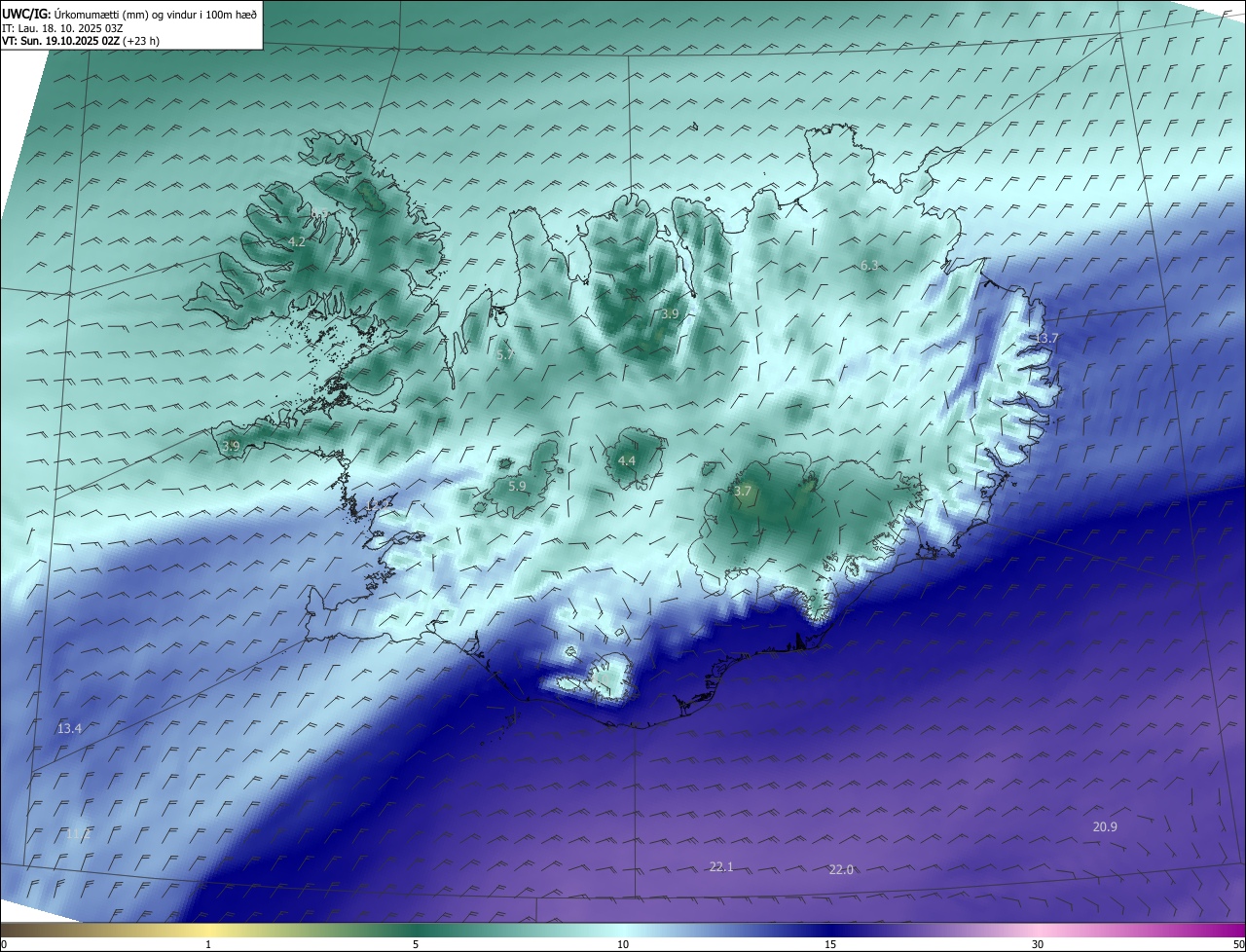Click the 4.4 value on the map
The height and width of the screenshot is (952, 1246).
tap(627, 461)
